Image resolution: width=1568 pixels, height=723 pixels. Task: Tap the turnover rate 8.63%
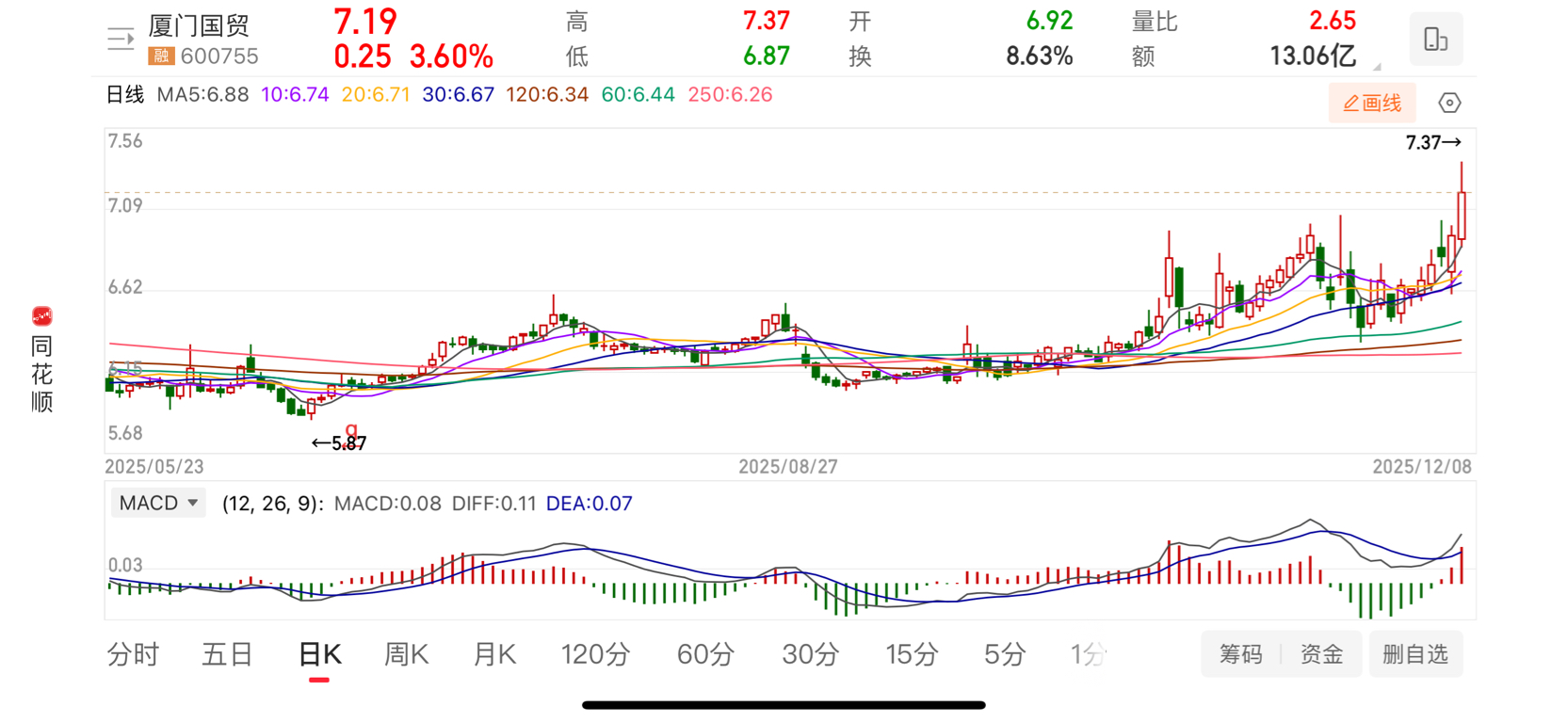pos(1040,56)
